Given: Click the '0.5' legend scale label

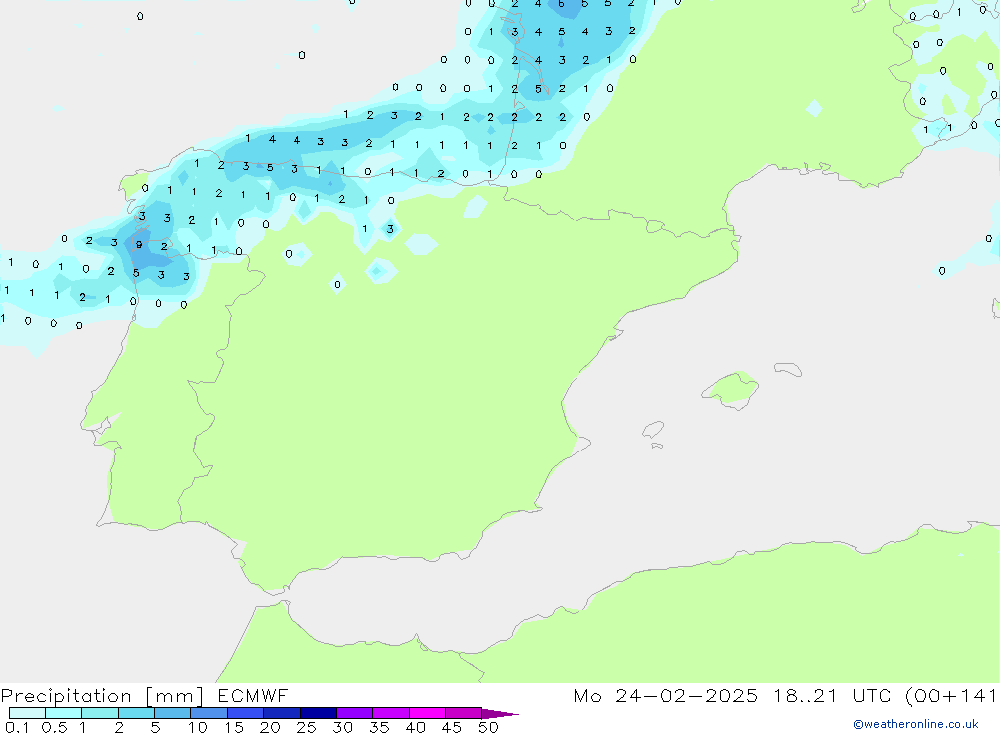Looking at the screenshot, I should 54,727.
